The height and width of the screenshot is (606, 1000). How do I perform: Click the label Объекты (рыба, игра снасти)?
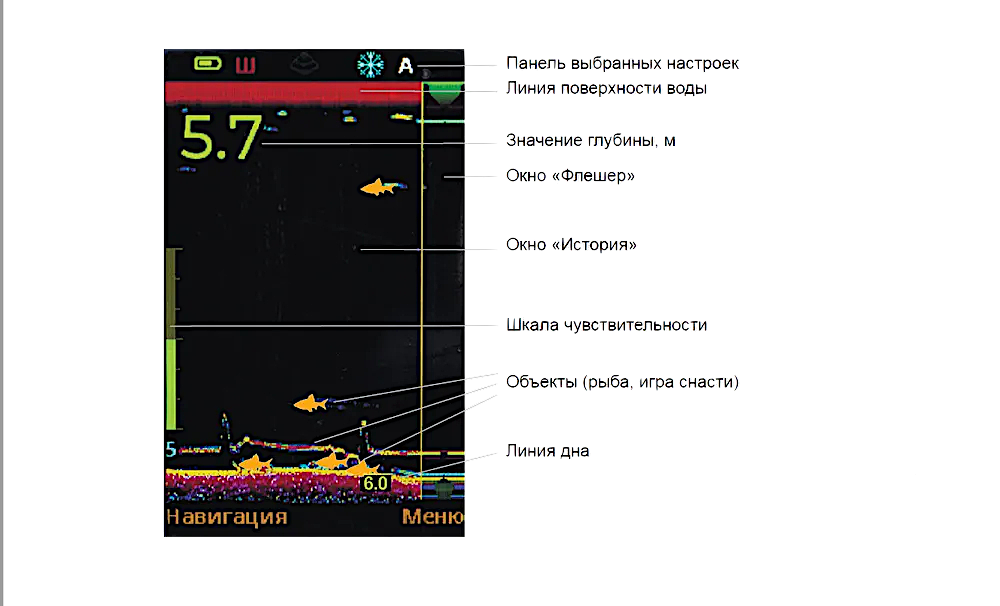point(622,382)
